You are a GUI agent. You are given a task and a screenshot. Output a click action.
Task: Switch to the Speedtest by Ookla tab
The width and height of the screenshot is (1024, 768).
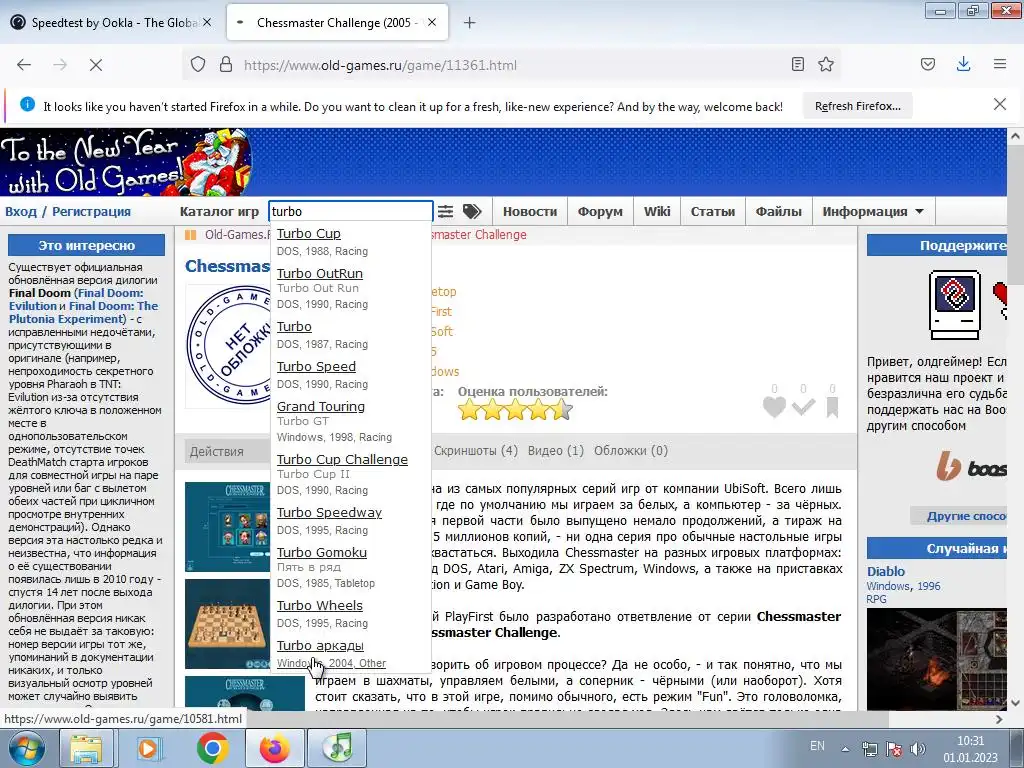(x=110, y=22)
